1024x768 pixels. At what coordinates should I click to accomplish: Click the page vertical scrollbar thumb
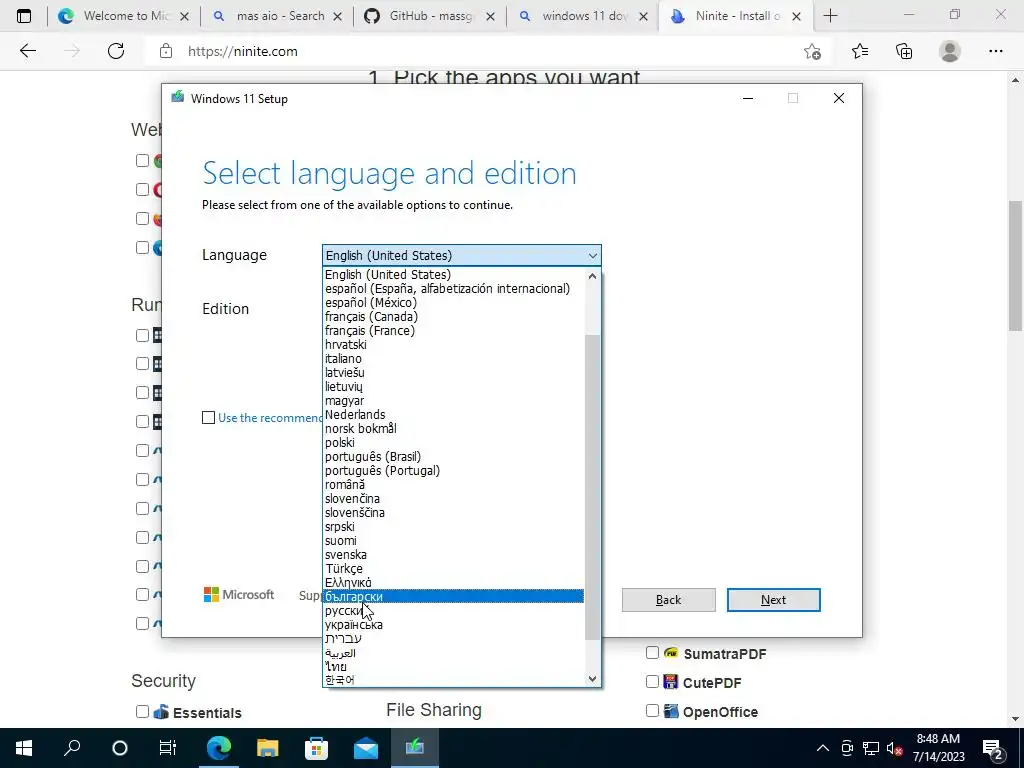point(1015,265)
